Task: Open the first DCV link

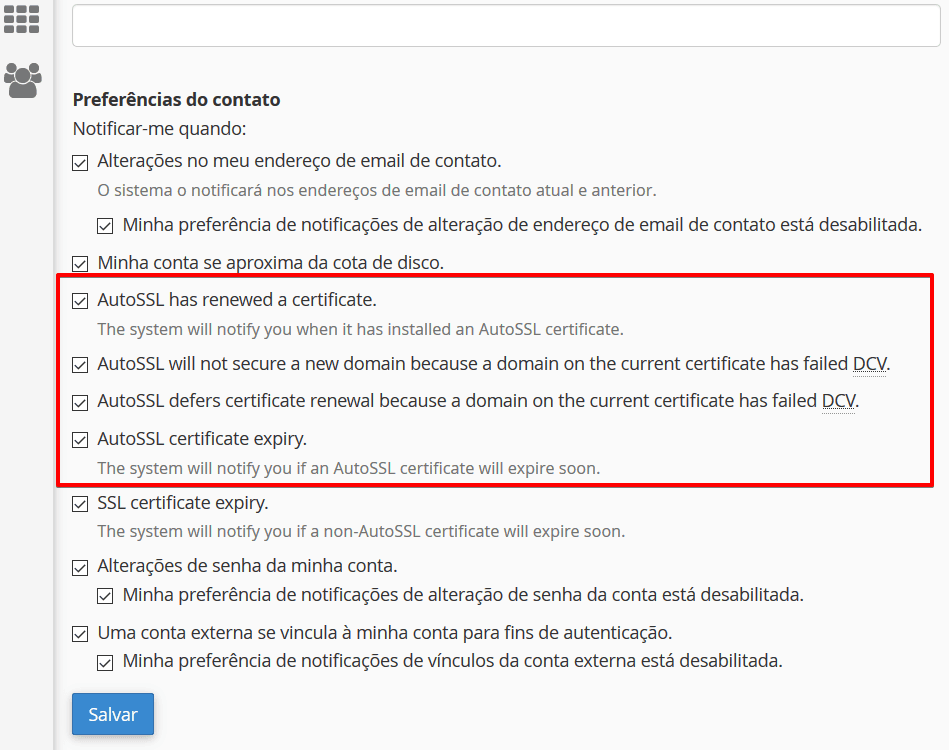Action: [869, 364]
